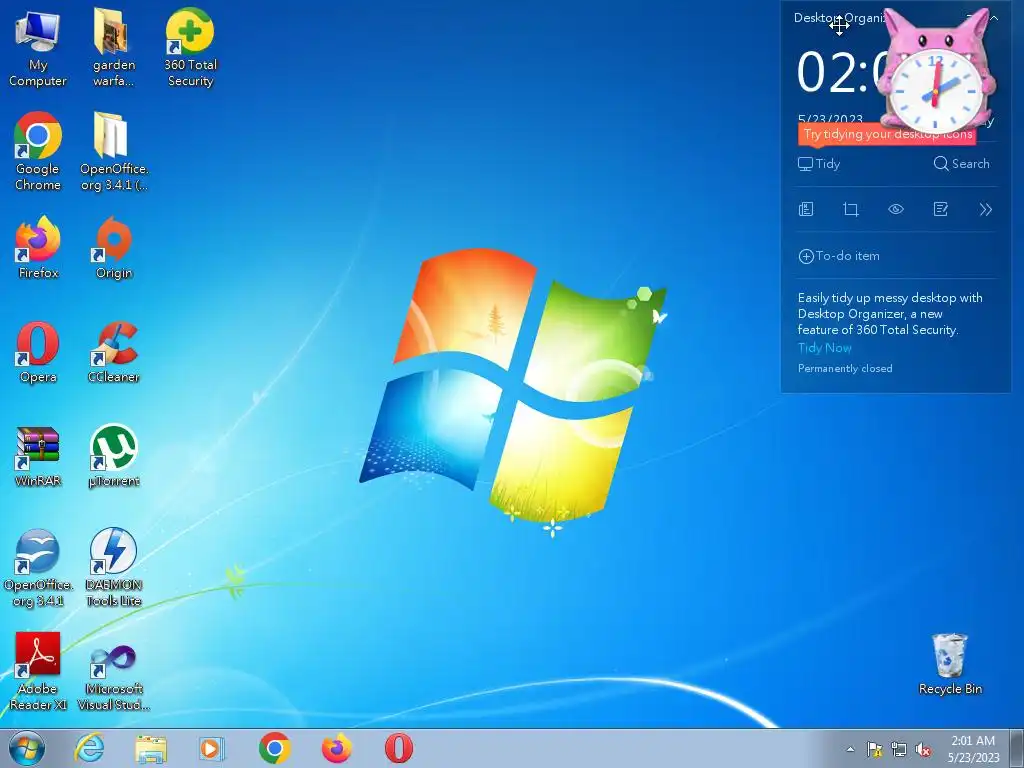Screen dimensions: 1024x768
Task: Click Tidy in Desktop Organizer
Action: click(819, 164)
